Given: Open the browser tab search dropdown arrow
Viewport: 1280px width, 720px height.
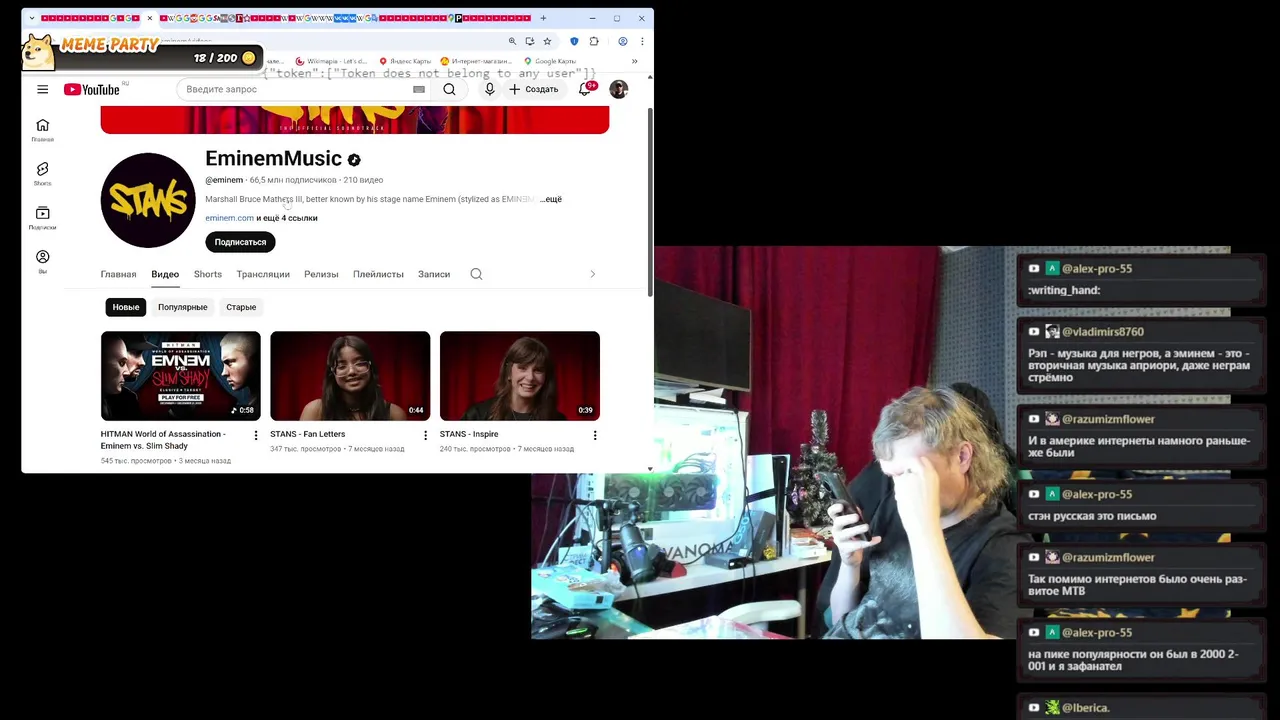Looking at the screenshot, I should pyautogui.click(x=32, y=18).
